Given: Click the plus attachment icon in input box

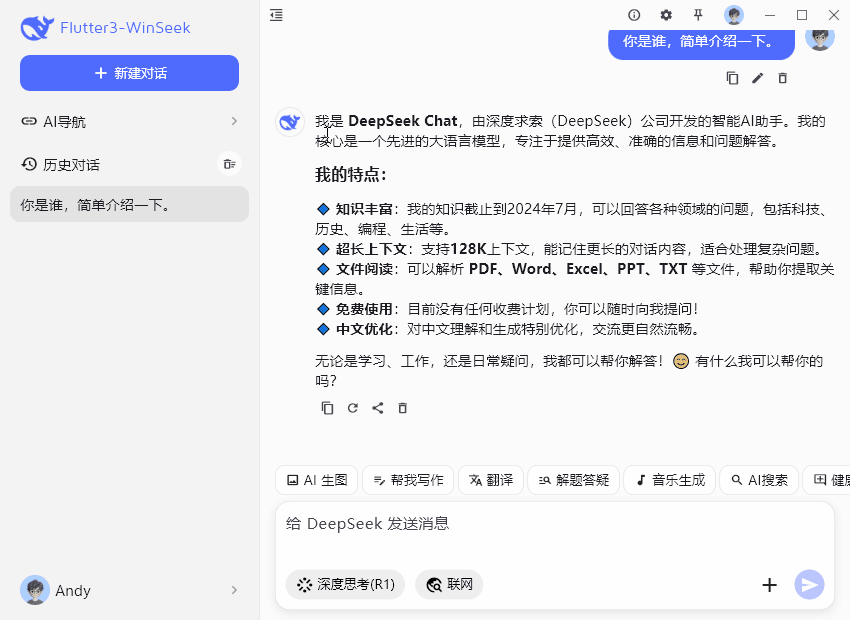Looking at the screenshot, I should (x=769, y=585).
